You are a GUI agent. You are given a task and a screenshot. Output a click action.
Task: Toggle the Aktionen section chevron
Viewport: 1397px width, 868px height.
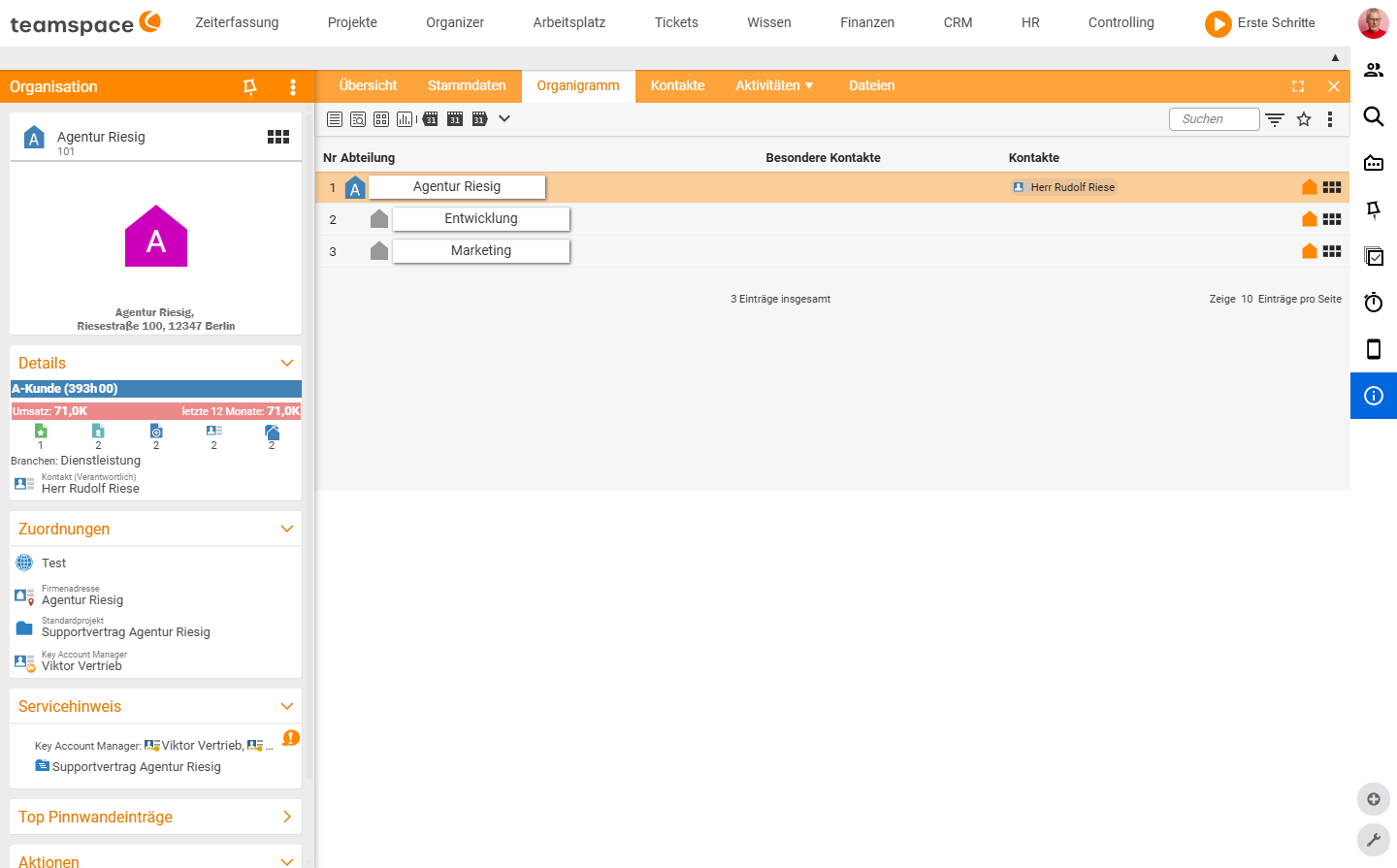coord(287,861)
